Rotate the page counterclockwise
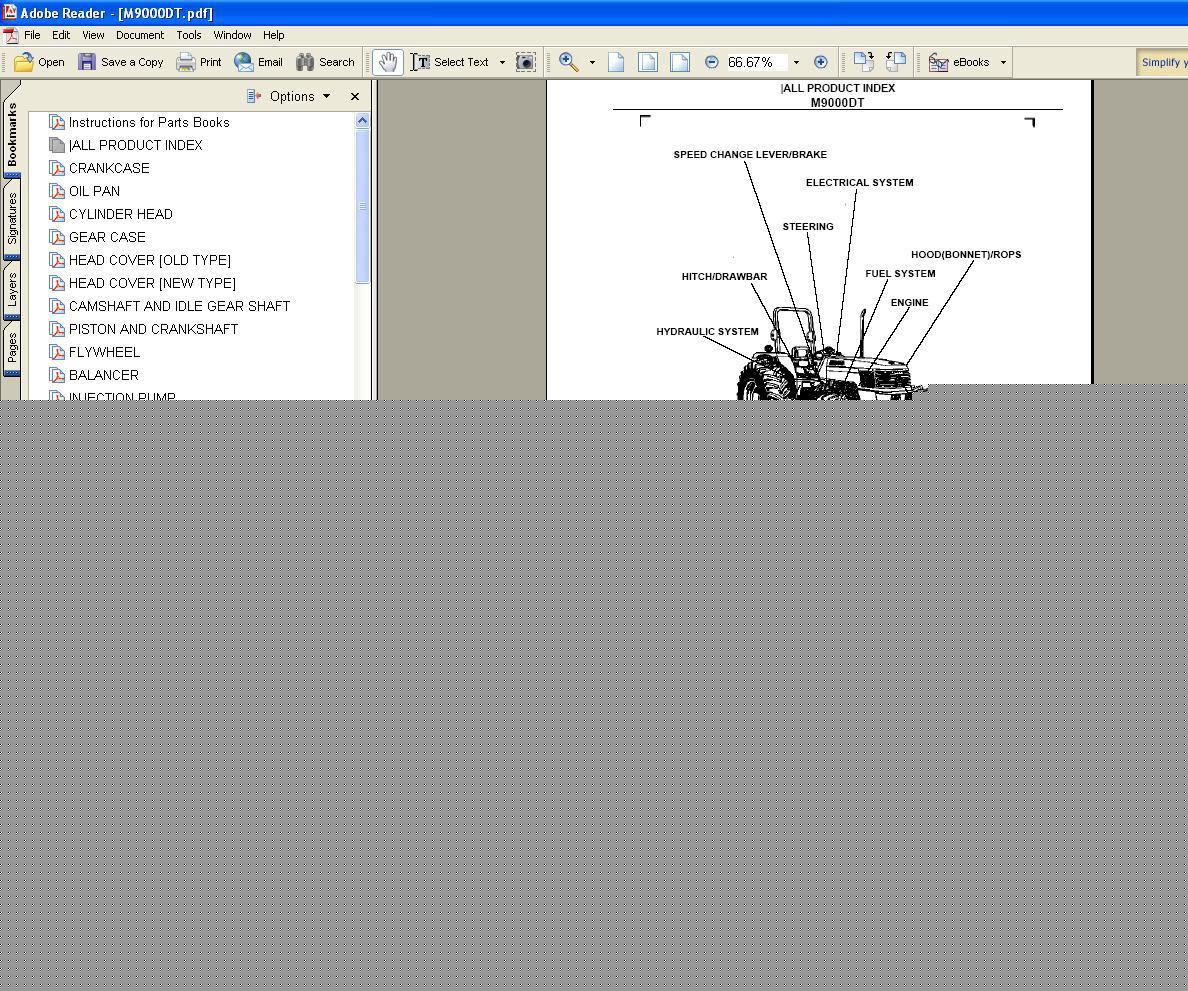 point(896,62)
